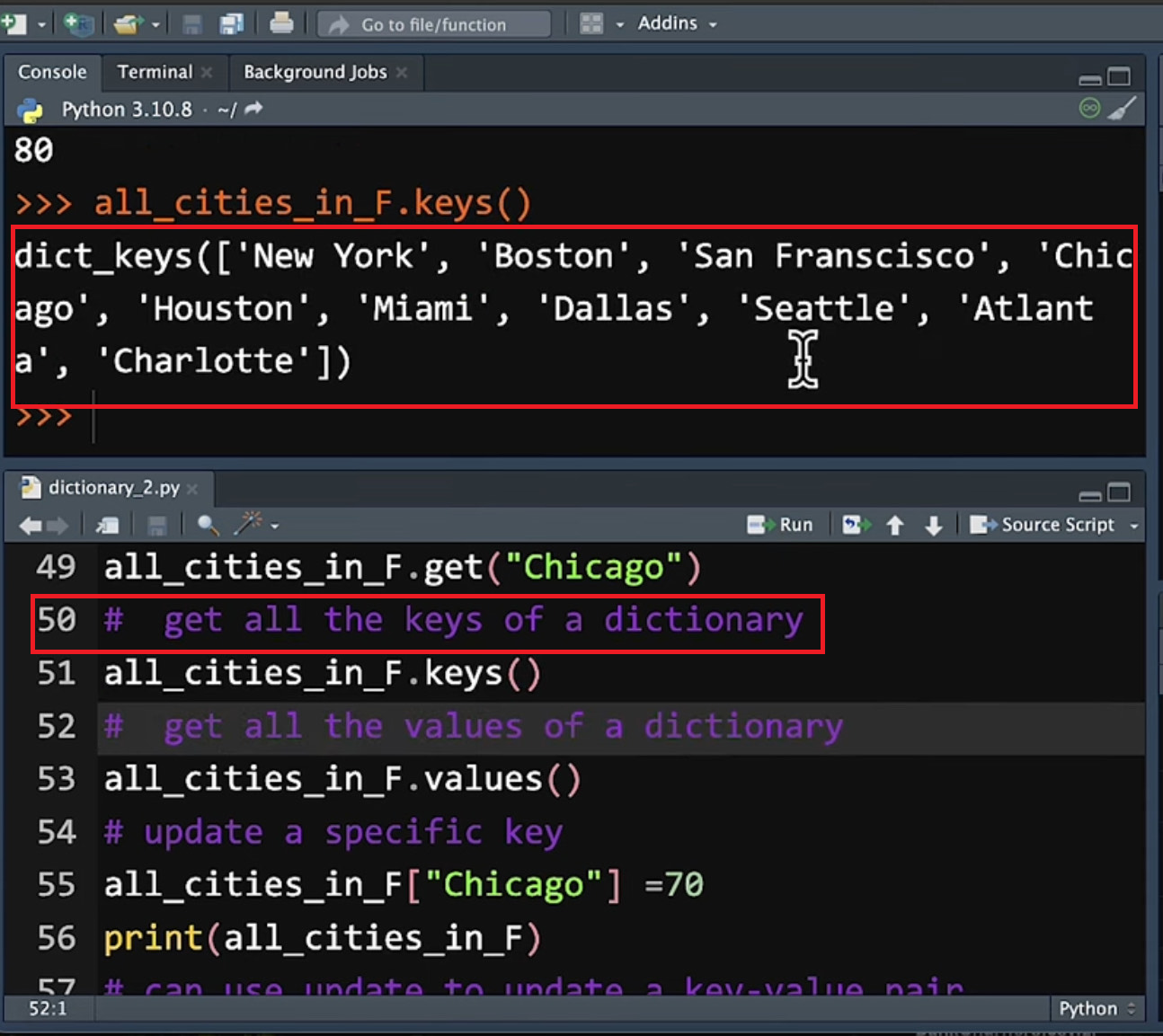Open the Source Script dropdown arrow

[1134, 526]
